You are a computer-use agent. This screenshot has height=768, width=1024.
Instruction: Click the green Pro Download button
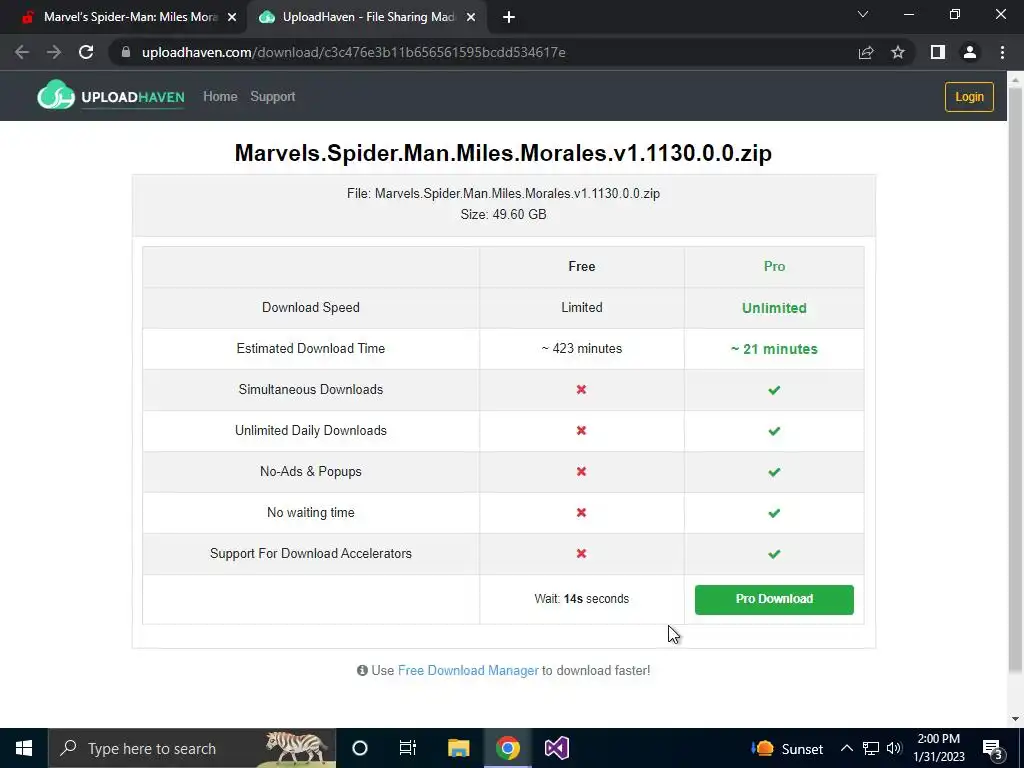coord(774,599)
